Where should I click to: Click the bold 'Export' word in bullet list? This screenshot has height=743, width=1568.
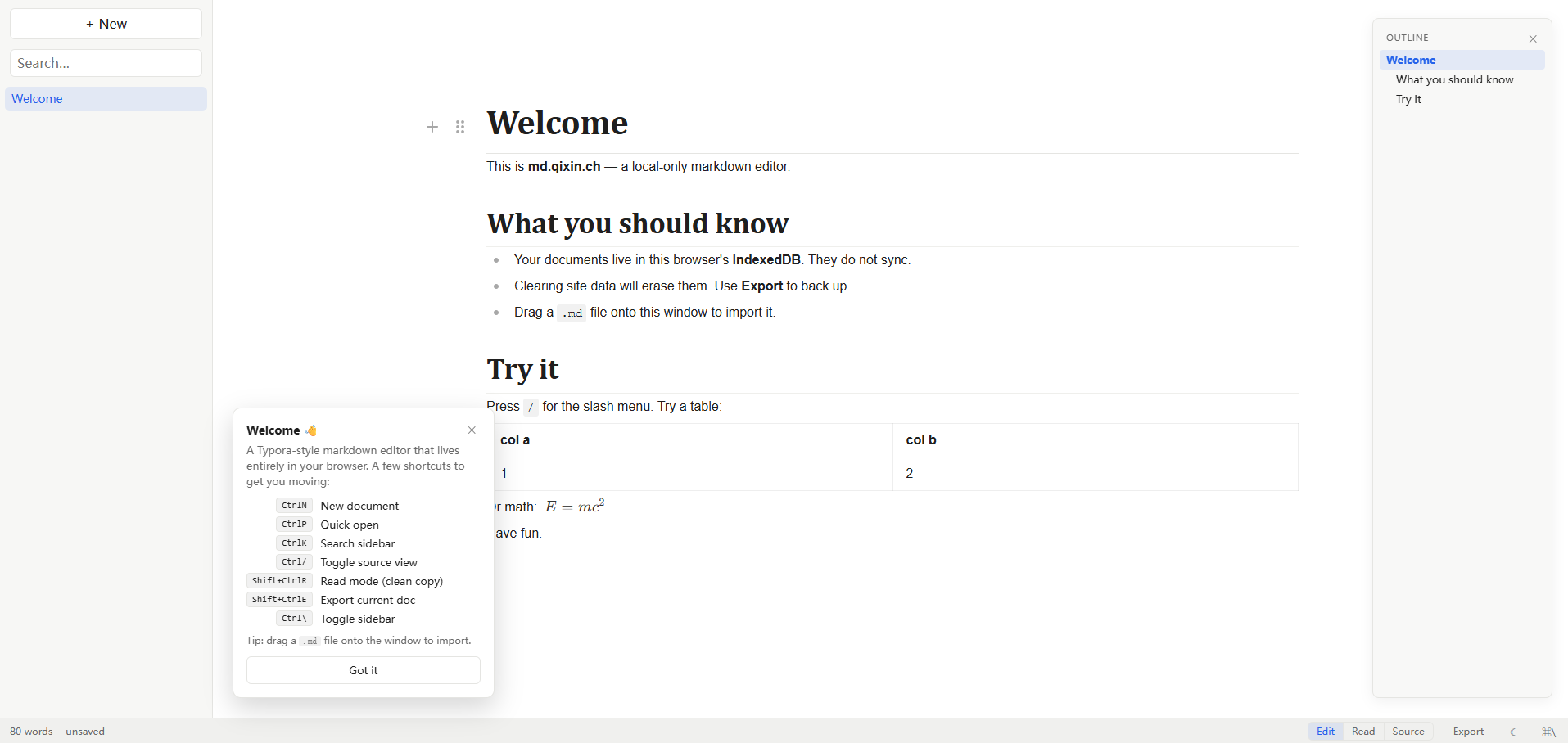click(x=762, y=286)
